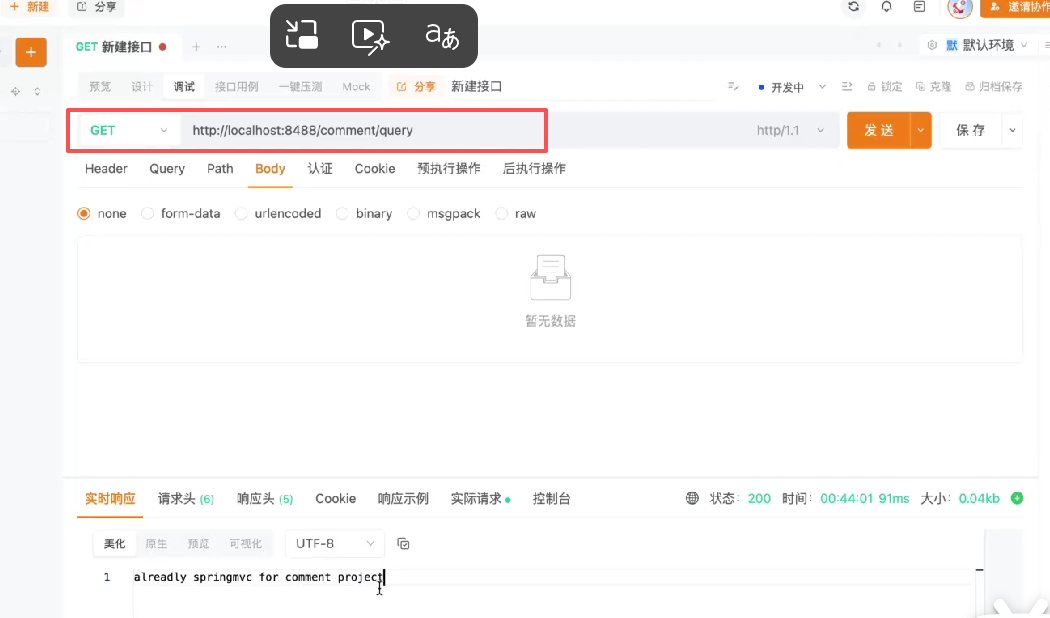Screen dimensions: 1050x618
Task: Open the message list icon beside the bell
Action: [919, 7]
